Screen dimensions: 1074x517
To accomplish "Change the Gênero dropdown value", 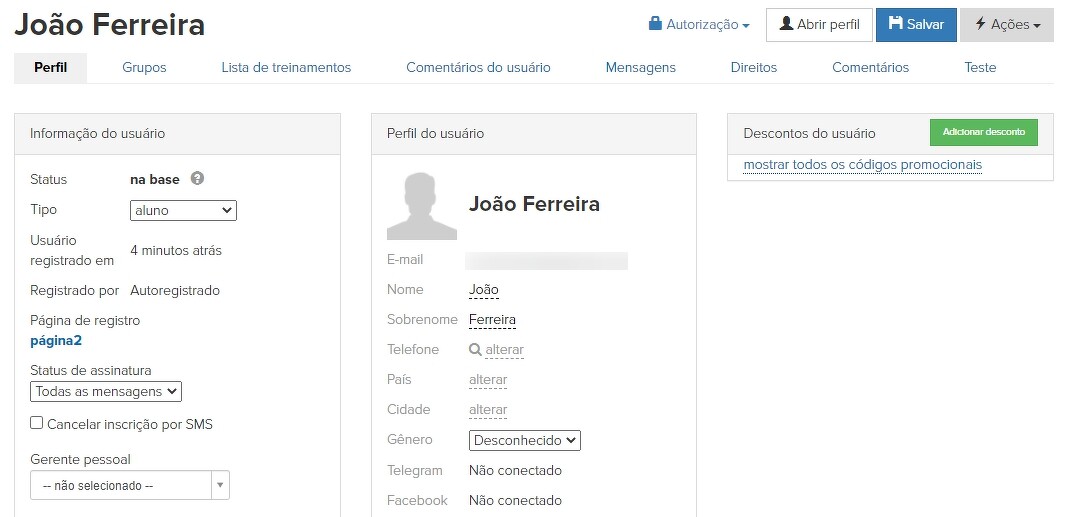I will (524, 440).
